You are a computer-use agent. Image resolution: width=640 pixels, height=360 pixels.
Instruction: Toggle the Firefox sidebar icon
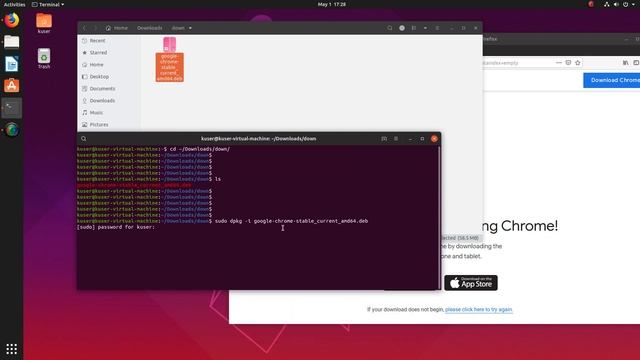(x=636, y=63)
